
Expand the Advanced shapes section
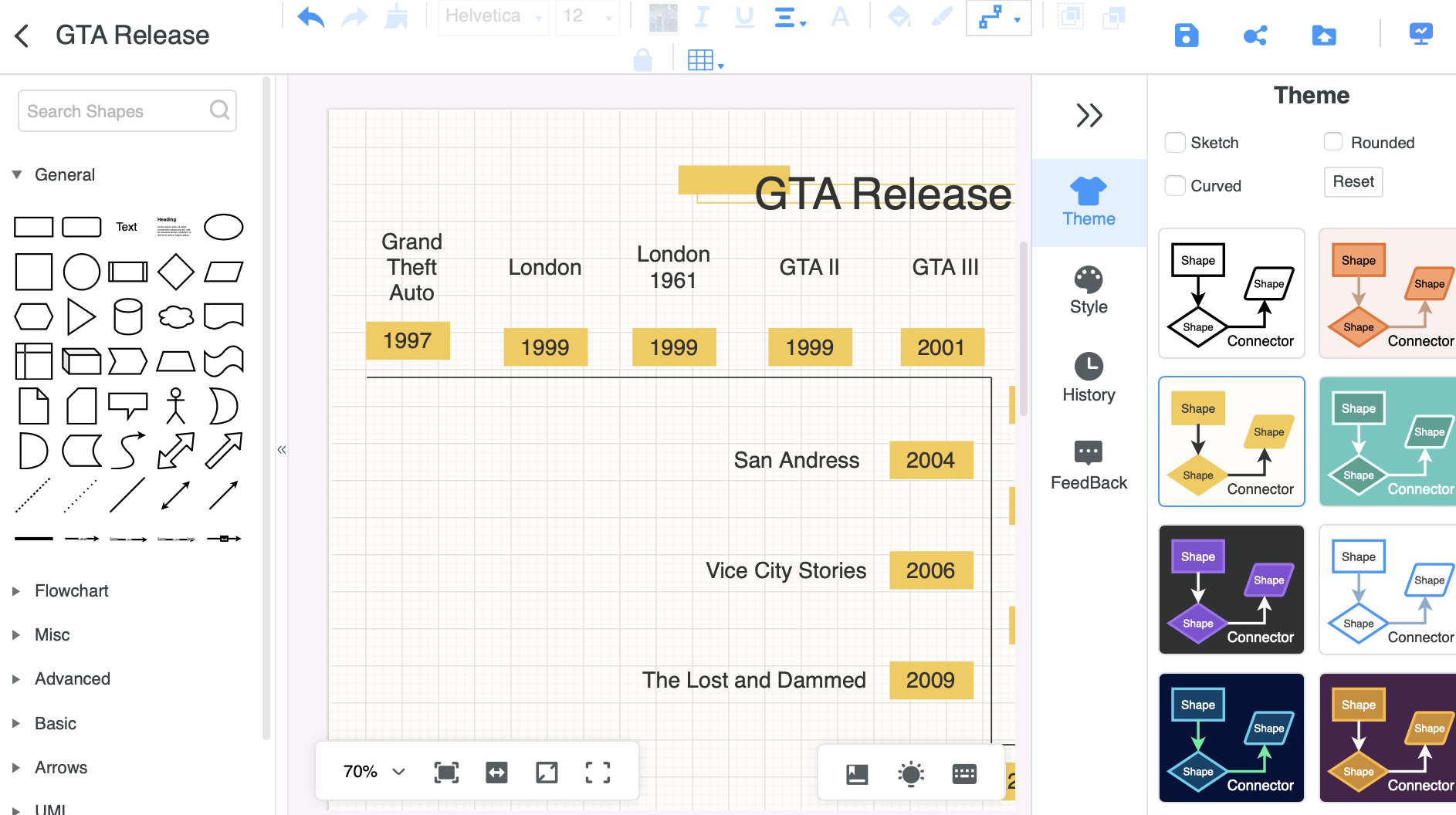(16, 679)
